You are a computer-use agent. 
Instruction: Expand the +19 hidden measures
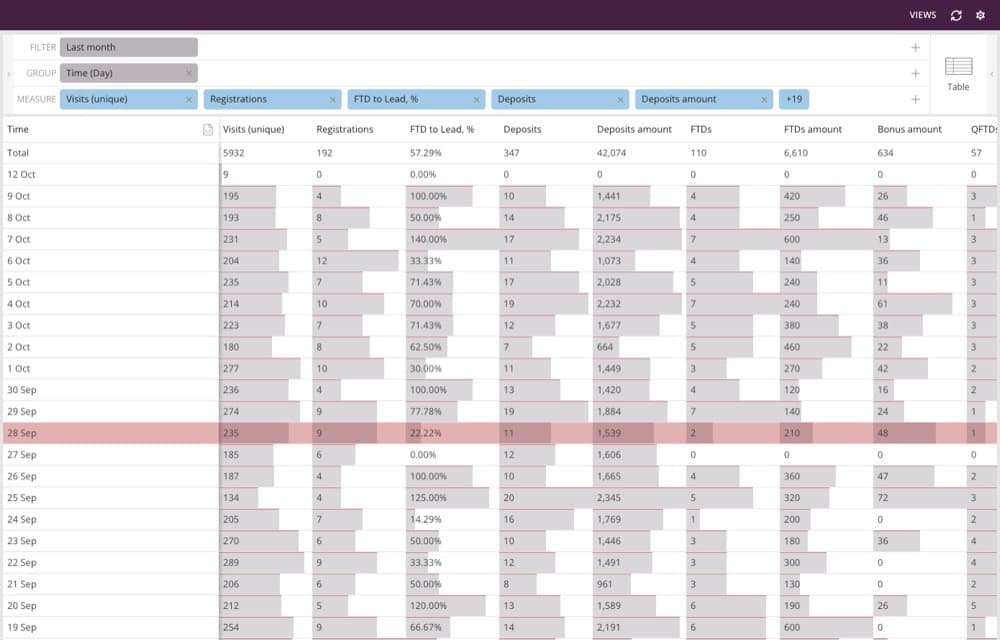click(x=794, y=99)
